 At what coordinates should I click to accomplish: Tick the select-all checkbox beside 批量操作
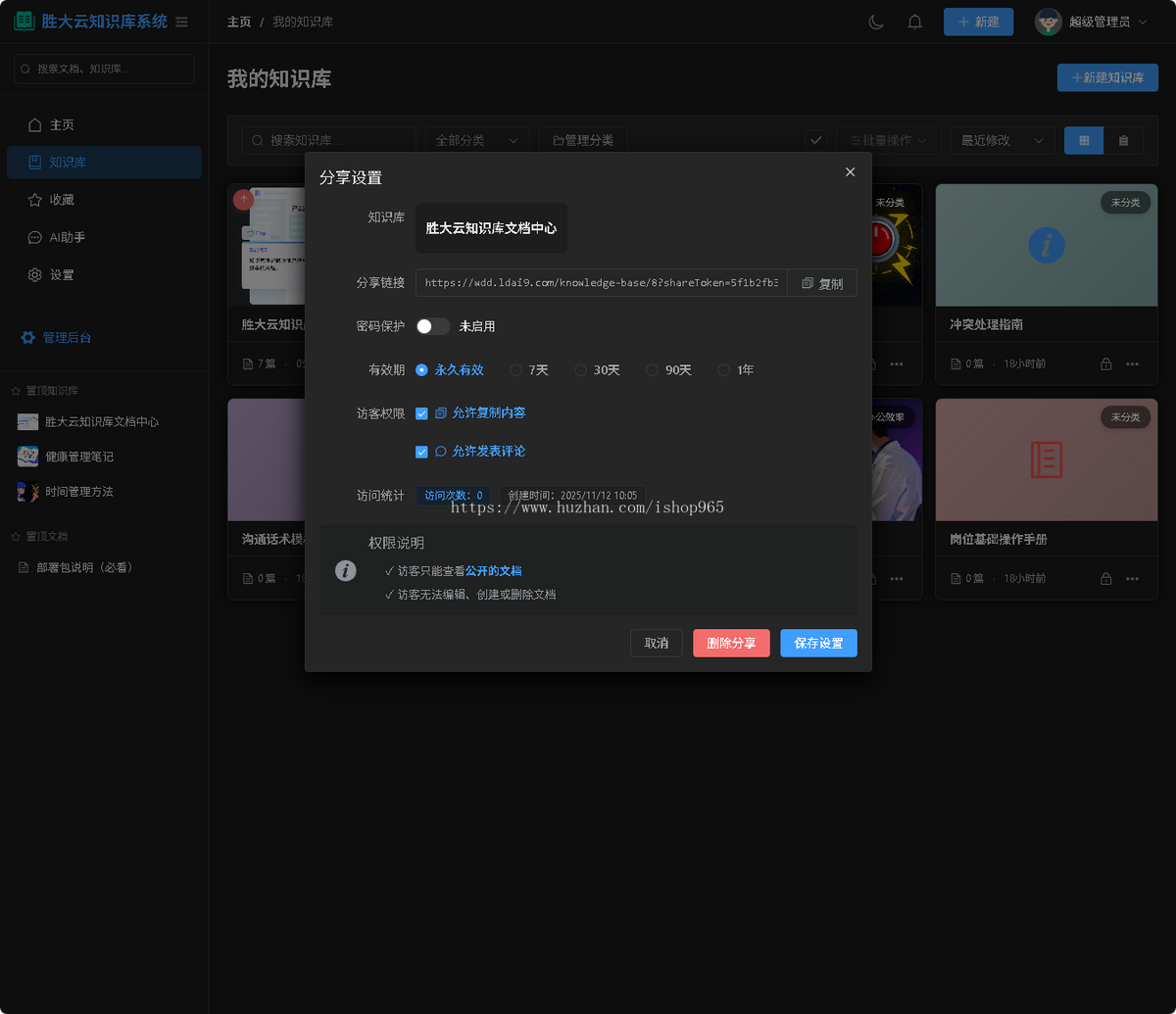coord(816,140)
